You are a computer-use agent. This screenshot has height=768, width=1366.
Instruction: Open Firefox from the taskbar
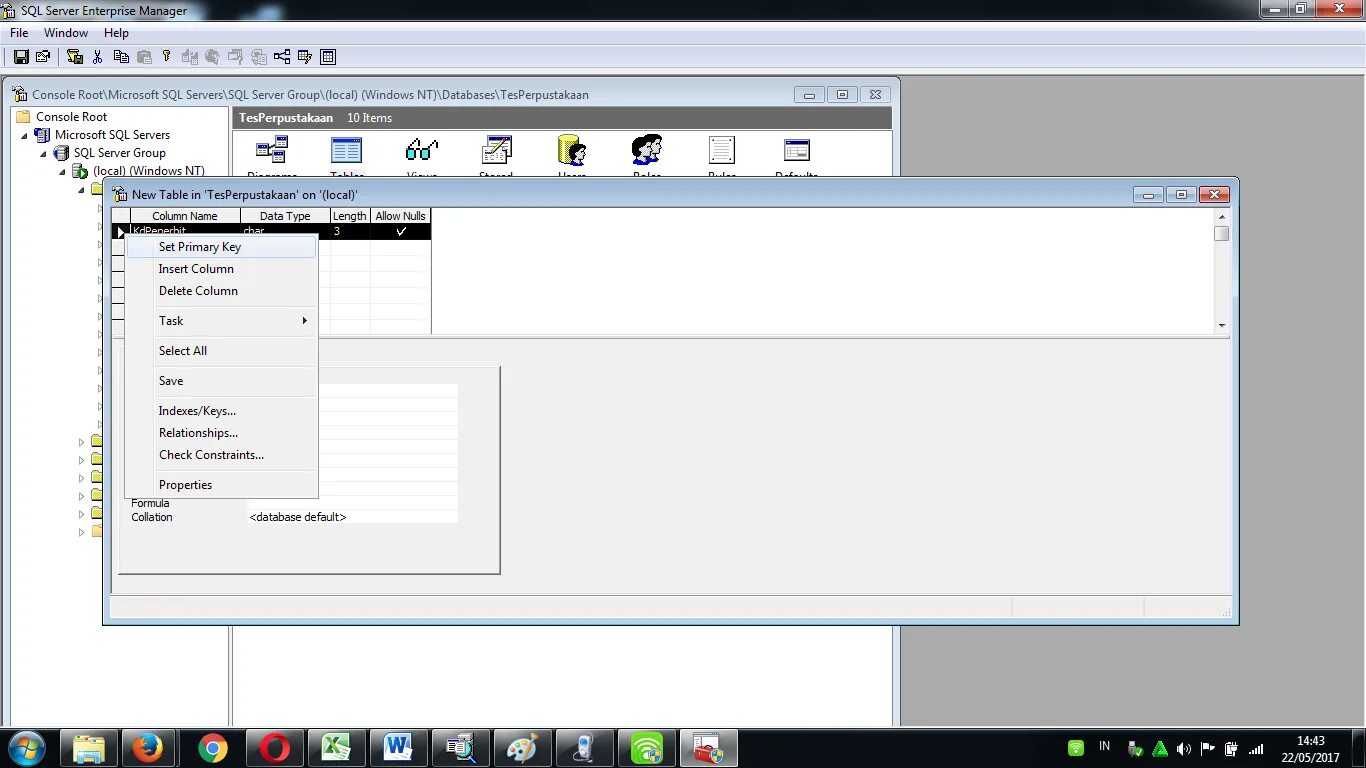(x=148, y=748)
